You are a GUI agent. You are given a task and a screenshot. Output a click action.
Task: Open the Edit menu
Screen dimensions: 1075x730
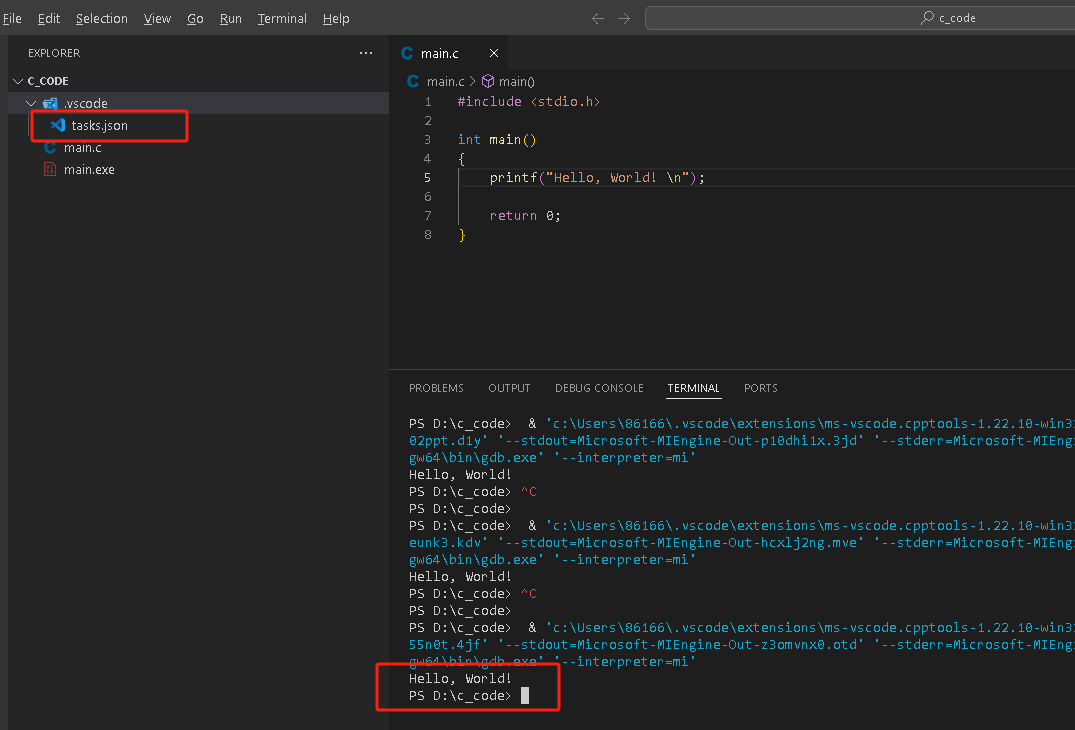click(49, 19)
